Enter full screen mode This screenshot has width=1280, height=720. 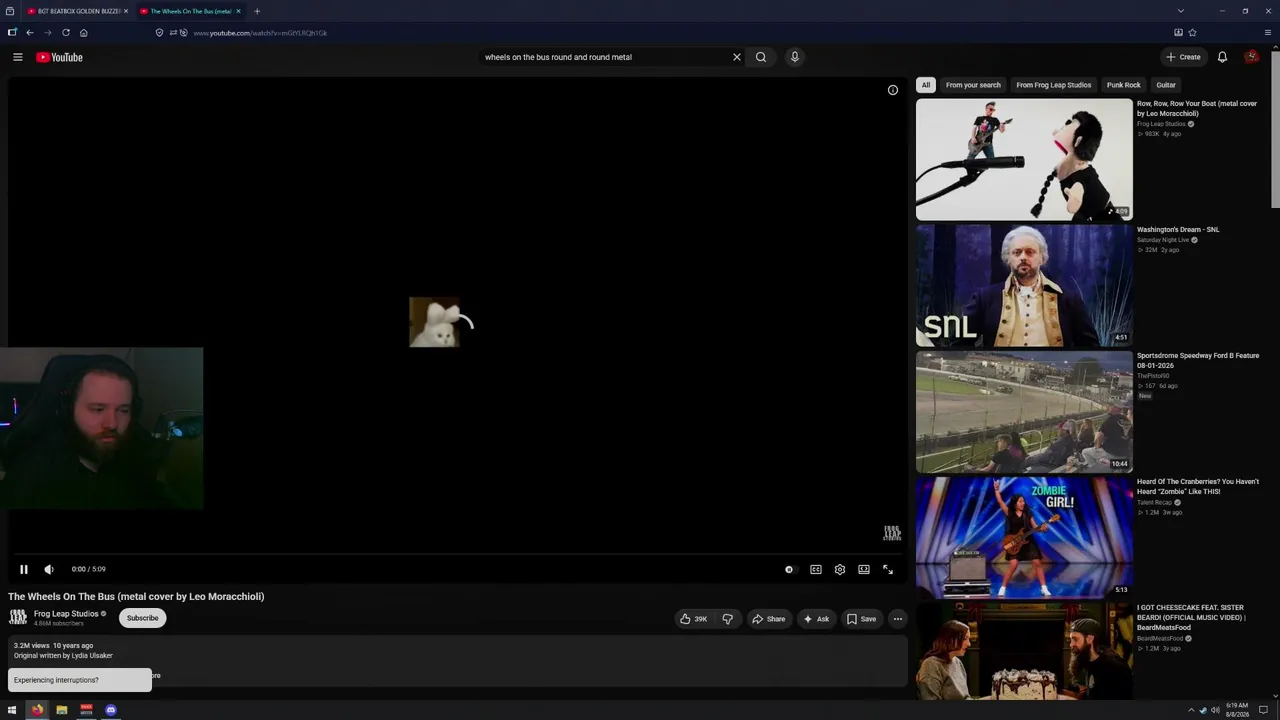point(888,569)
